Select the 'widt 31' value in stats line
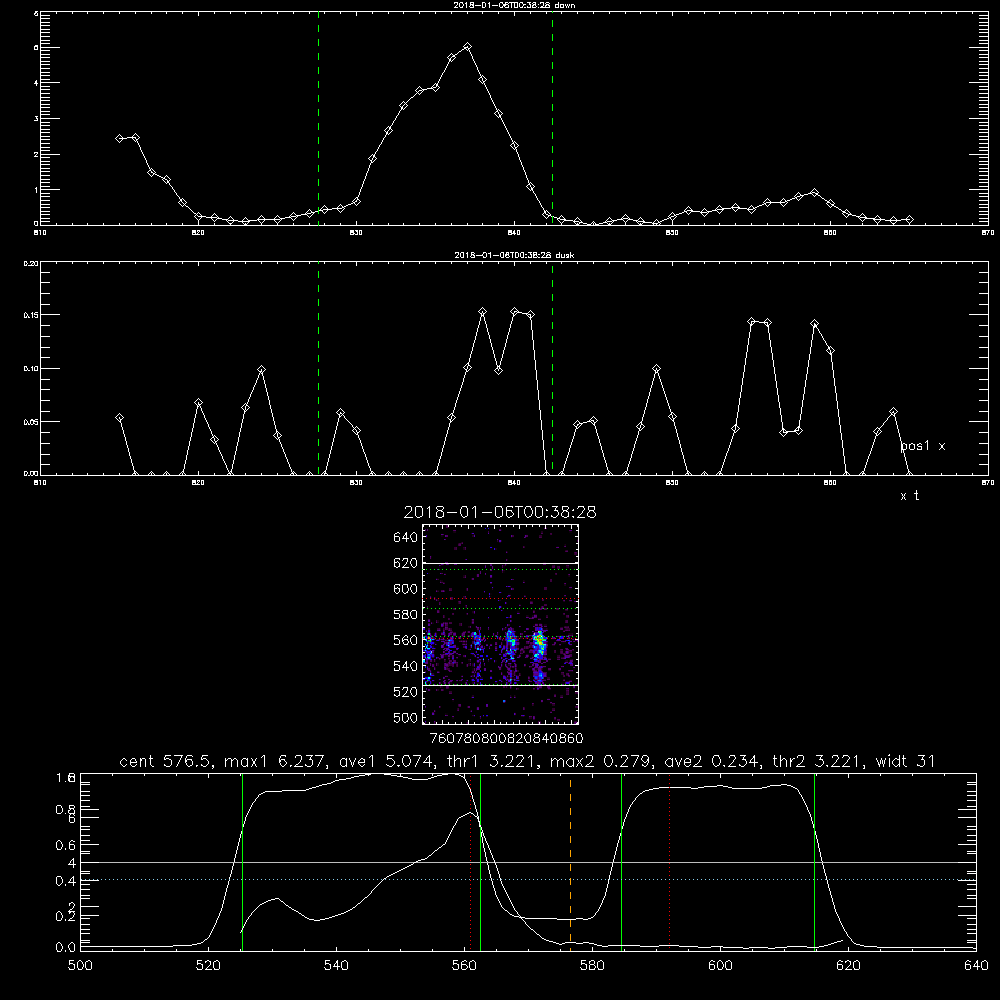Viewport: 1000px width, 1000px height. click(906, 761)
